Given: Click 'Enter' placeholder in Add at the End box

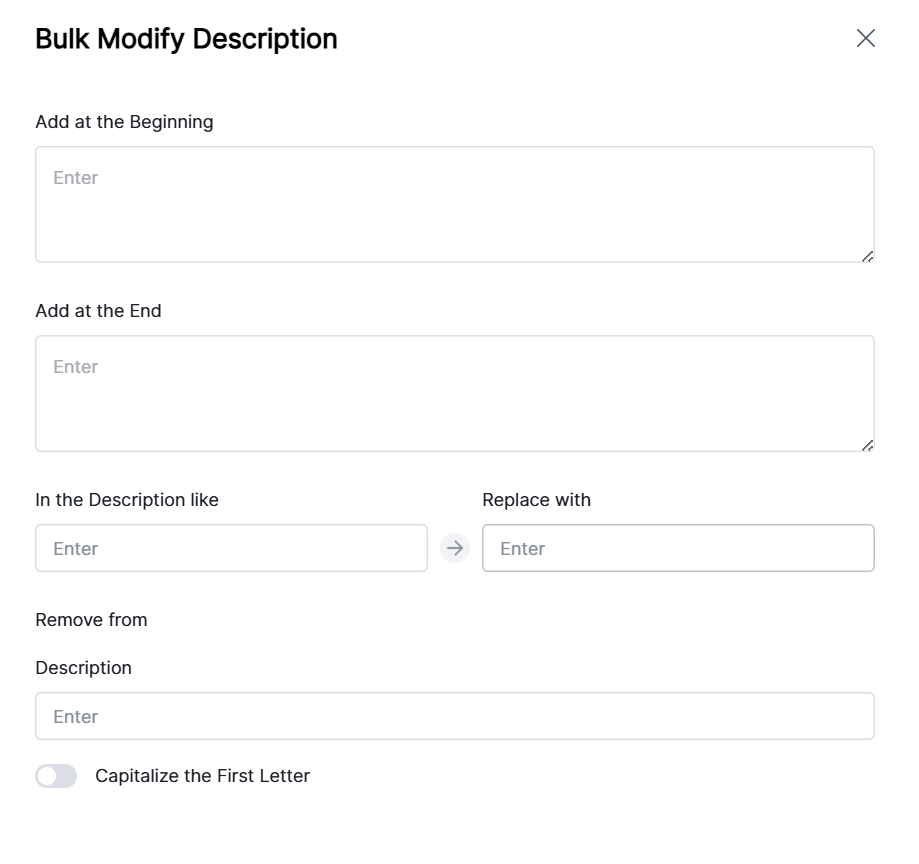Looking at the screenshot, I should click(76, 367).
